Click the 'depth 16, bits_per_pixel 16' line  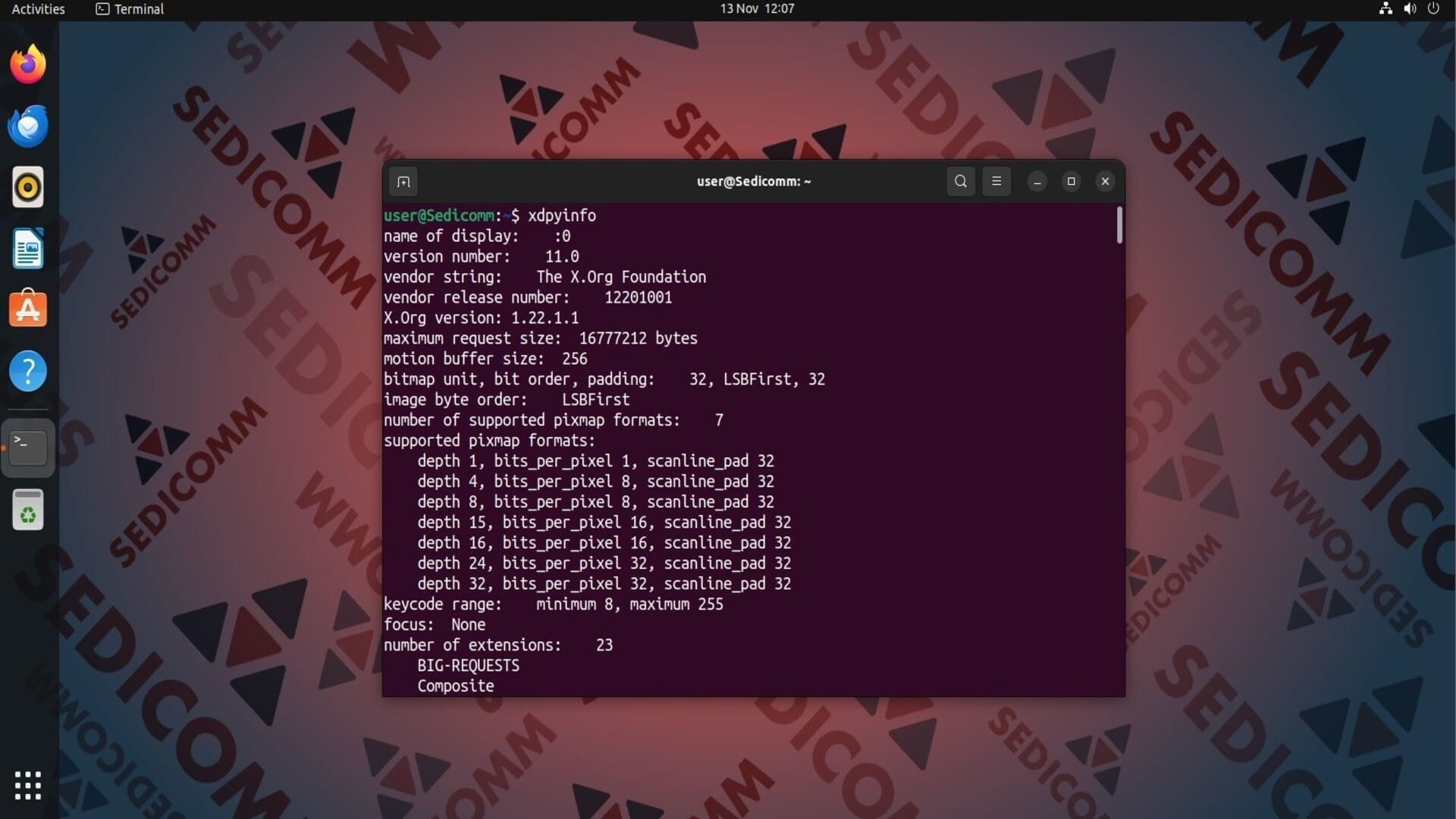pyautogui.click(x=604, y=543)
